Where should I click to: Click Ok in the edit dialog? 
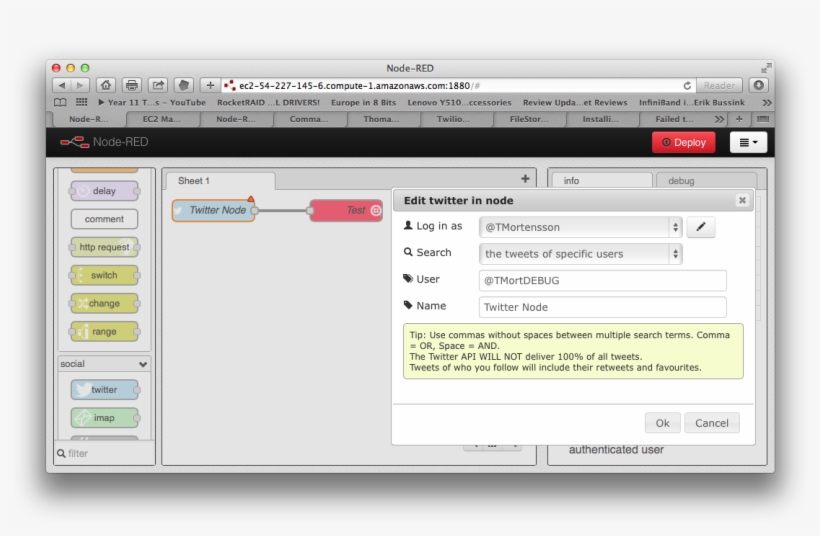click(x=663, y=423)
